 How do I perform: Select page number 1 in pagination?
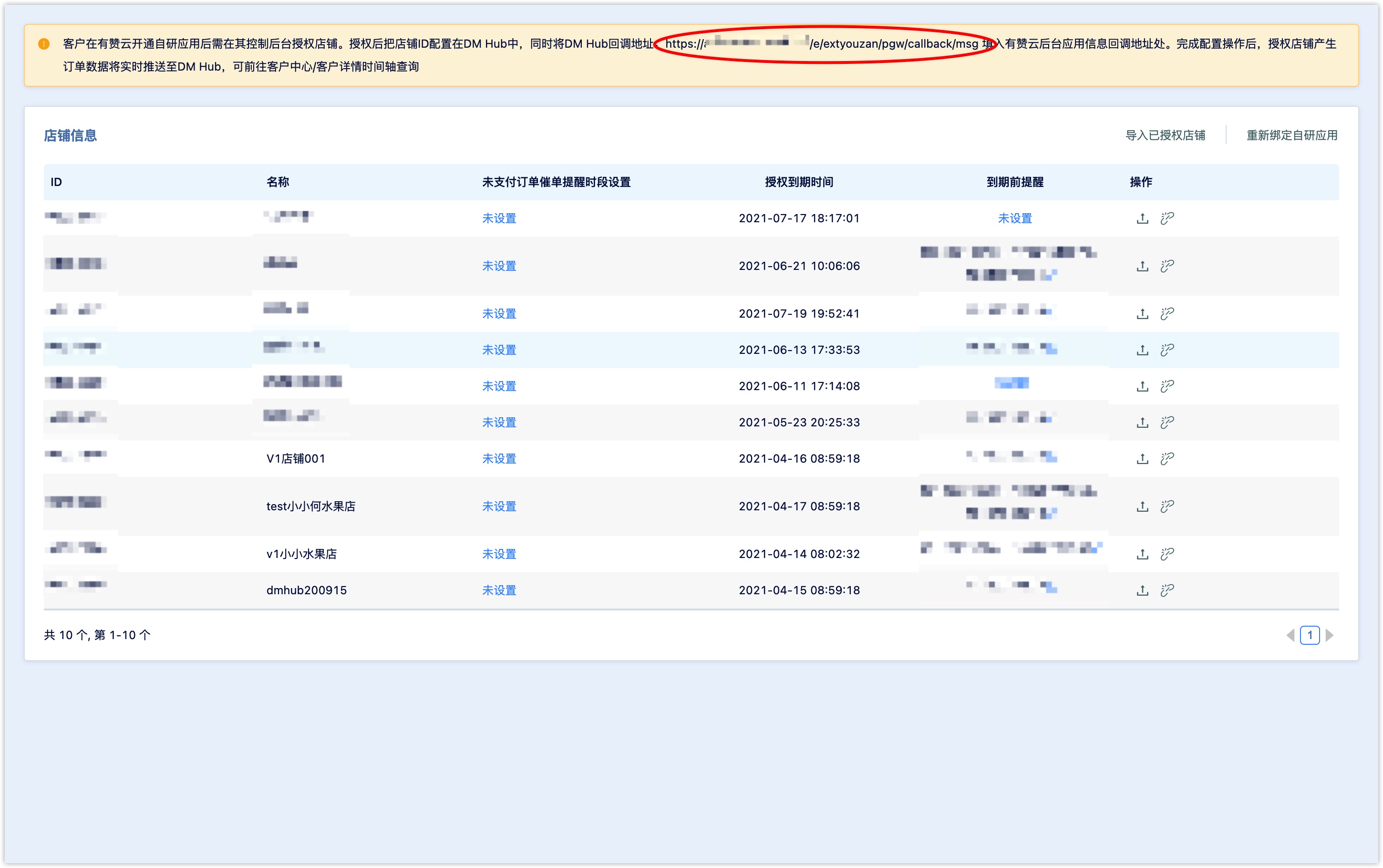(1310, 635)
